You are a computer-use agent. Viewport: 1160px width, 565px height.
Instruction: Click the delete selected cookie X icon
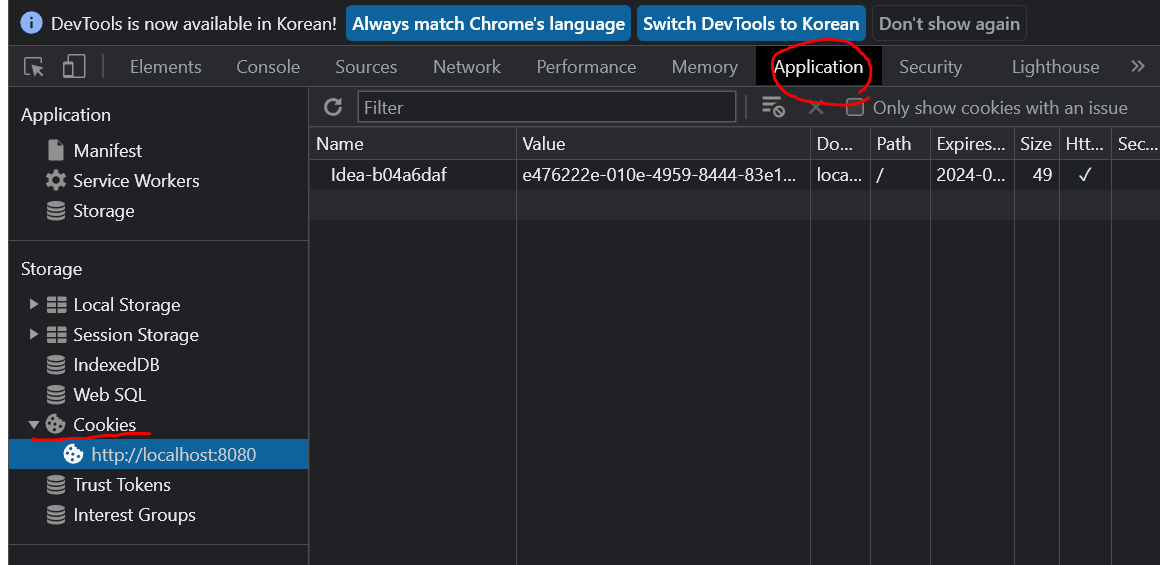coord(816,107)
